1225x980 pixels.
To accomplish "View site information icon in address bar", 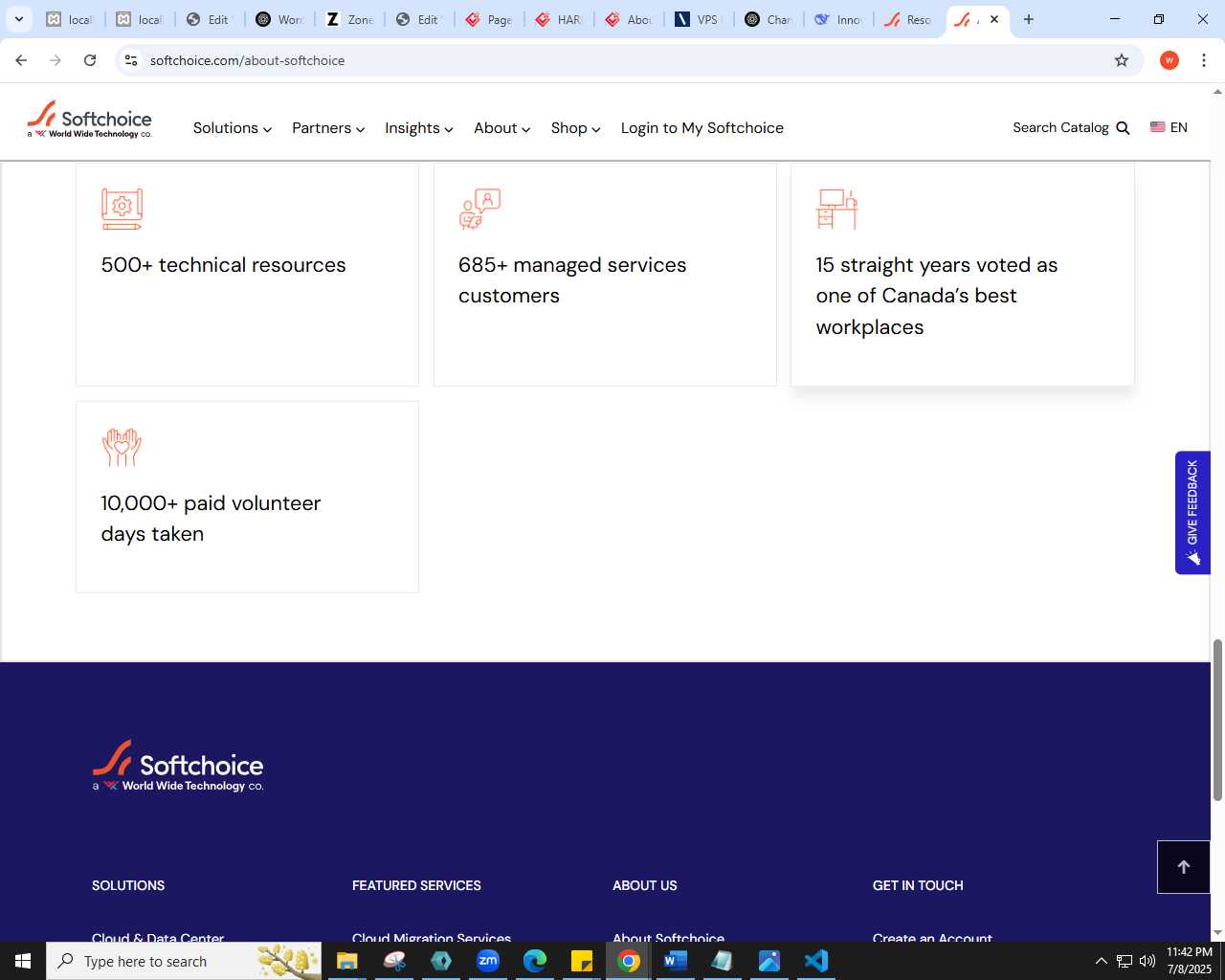I will [x=131, y=60].
